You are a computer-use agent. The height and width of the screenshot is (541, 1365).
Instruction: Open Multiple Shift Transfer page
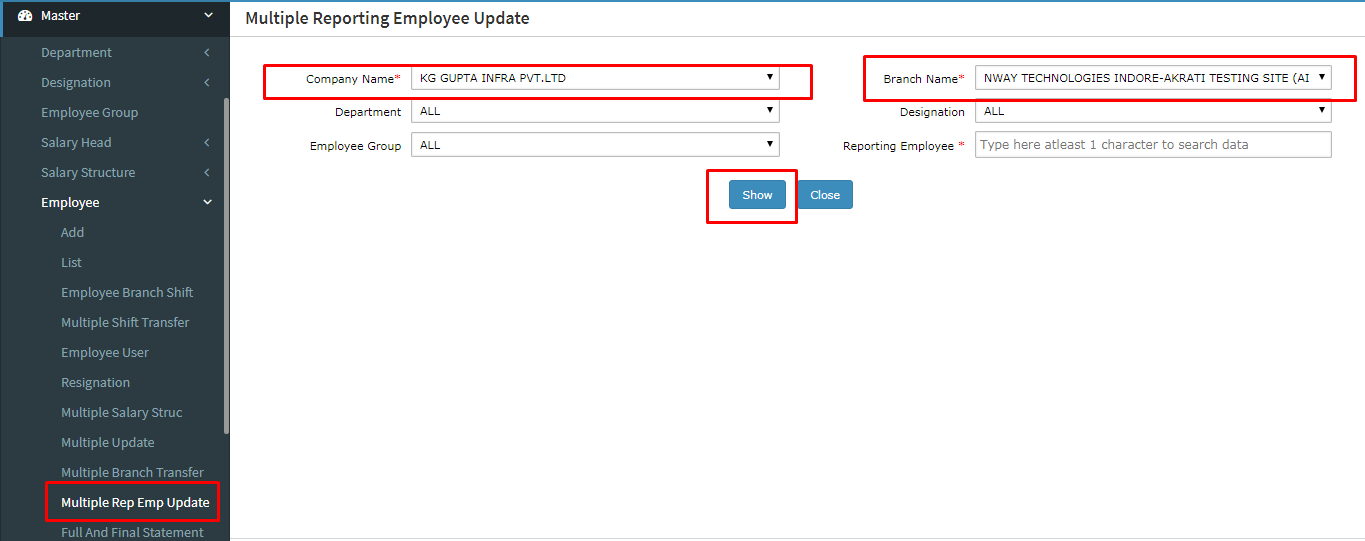coord(125,323)
